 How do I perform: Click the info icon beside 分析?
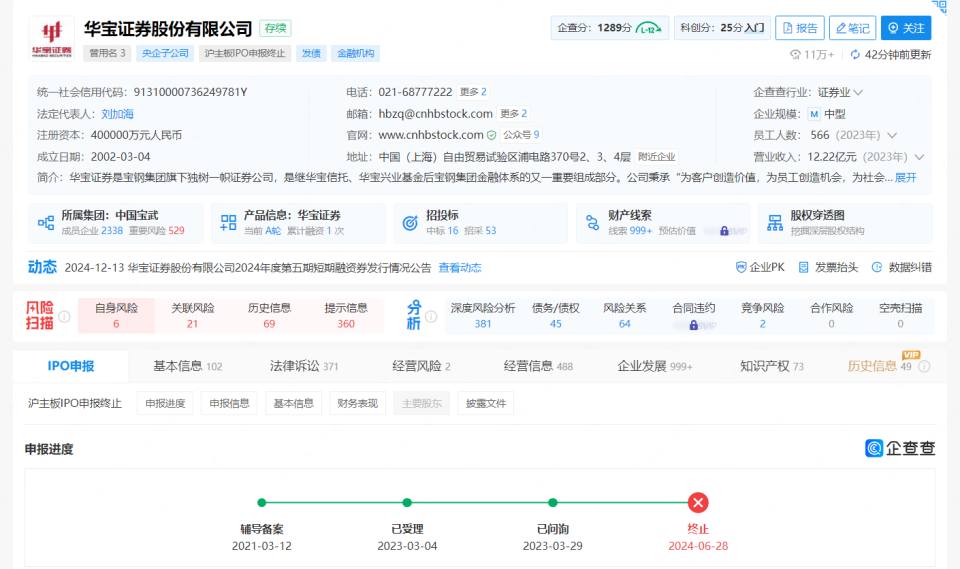(x=431, y=317)
